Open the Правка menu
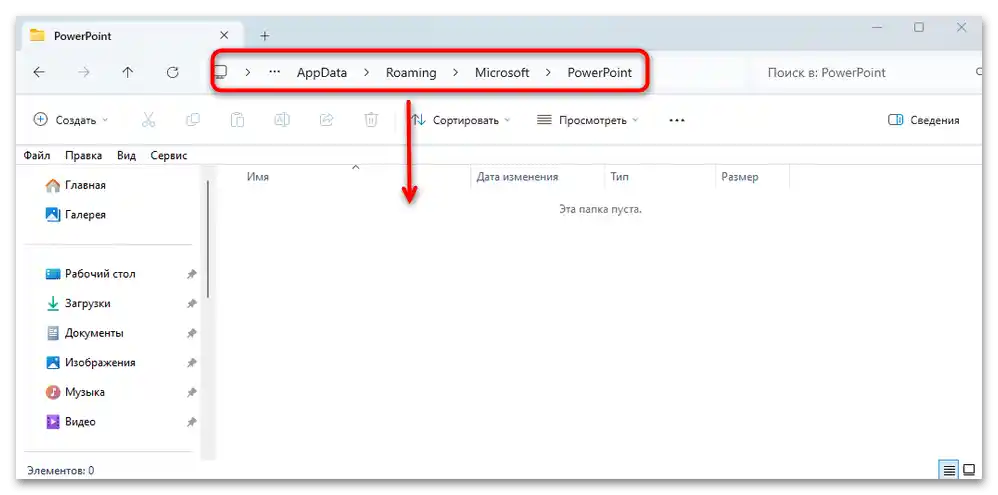This screenshot has height=495, width=998. 83,155
